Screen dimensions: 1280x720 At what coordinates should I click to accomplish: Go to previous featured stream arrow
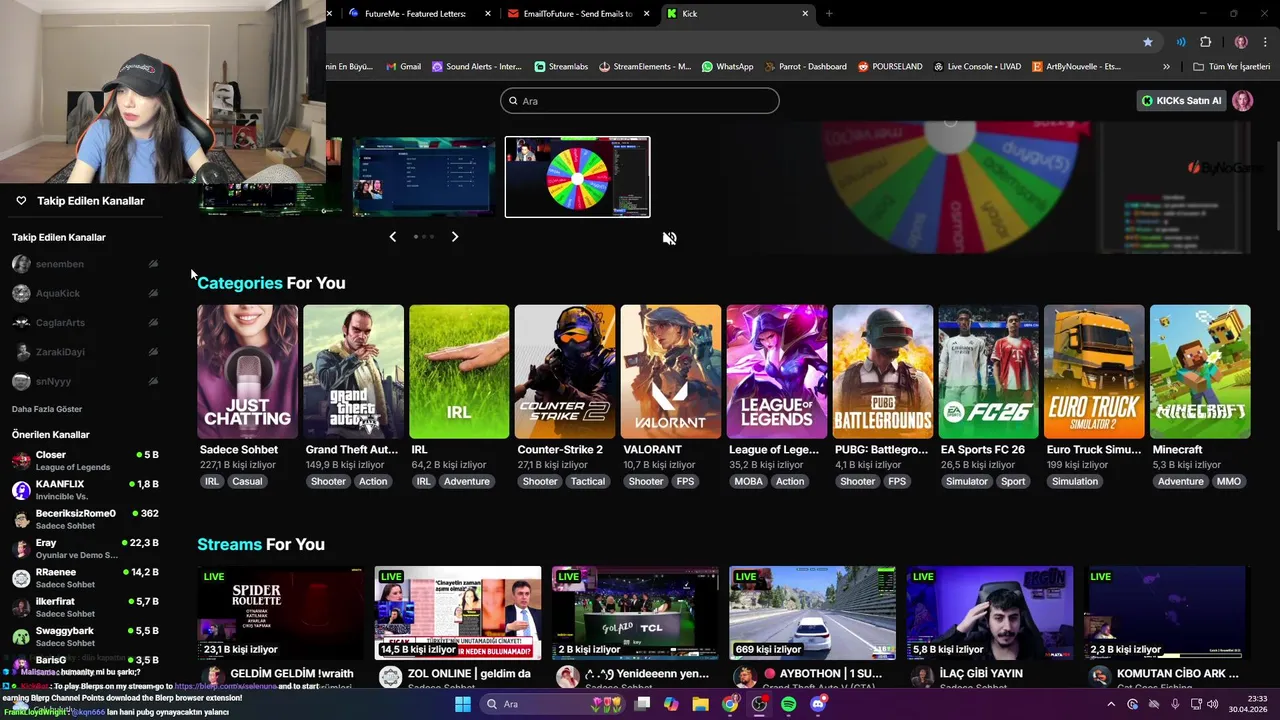tap(392, 237)
